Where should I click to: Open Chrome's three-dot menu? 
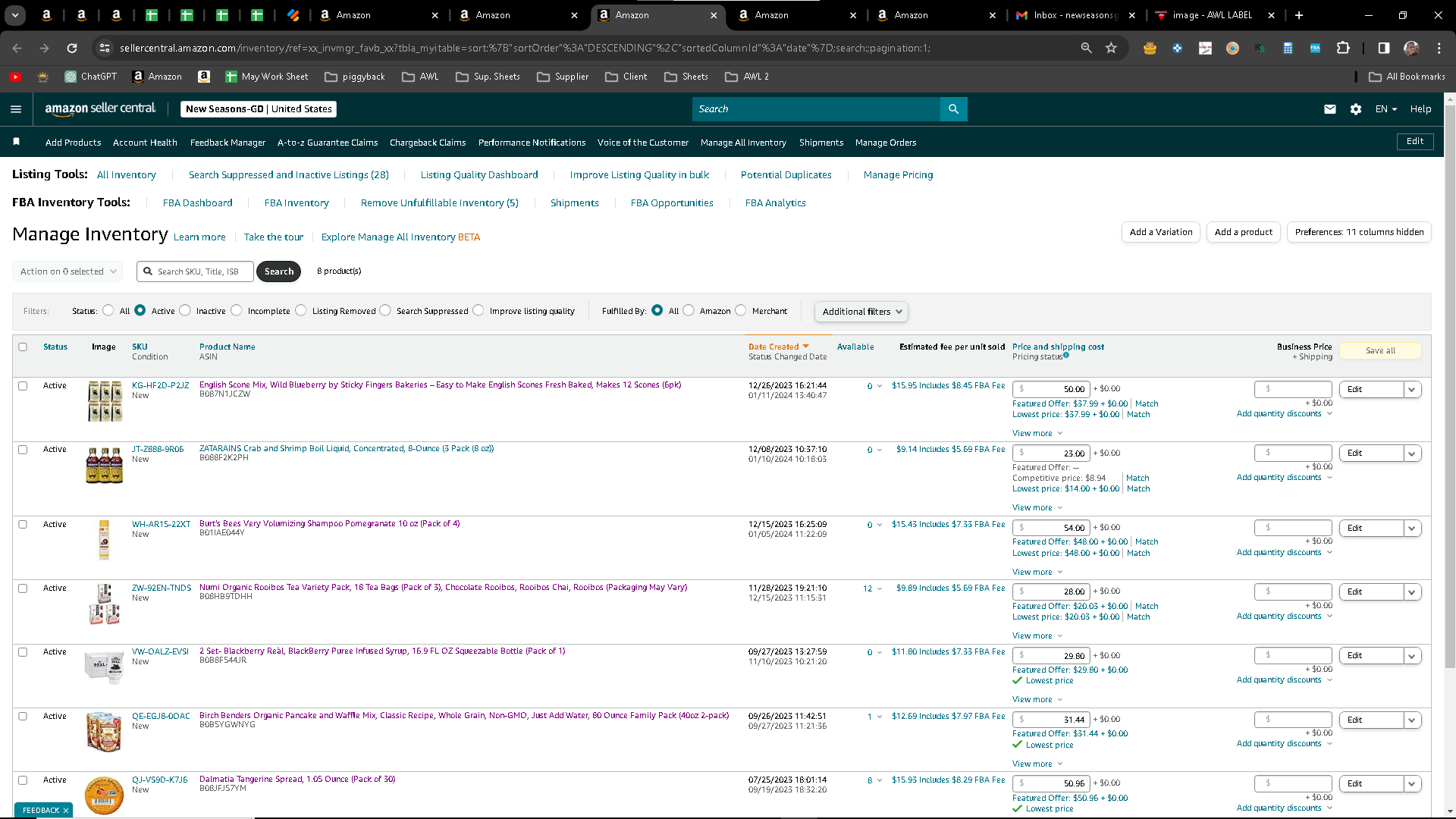tap(1439, 48)
